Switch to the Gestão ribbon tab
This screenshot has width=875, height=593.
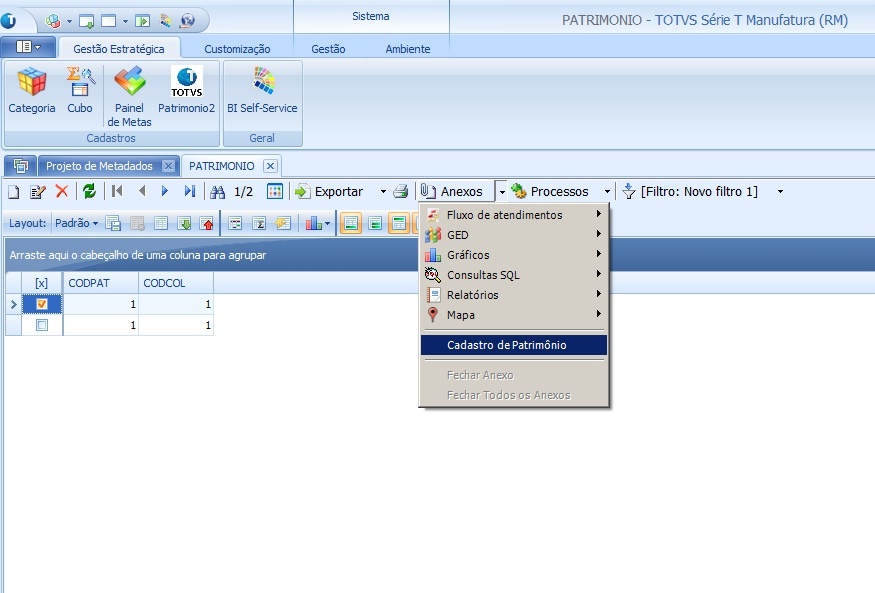pyautogui.click(x=328, y=49)
